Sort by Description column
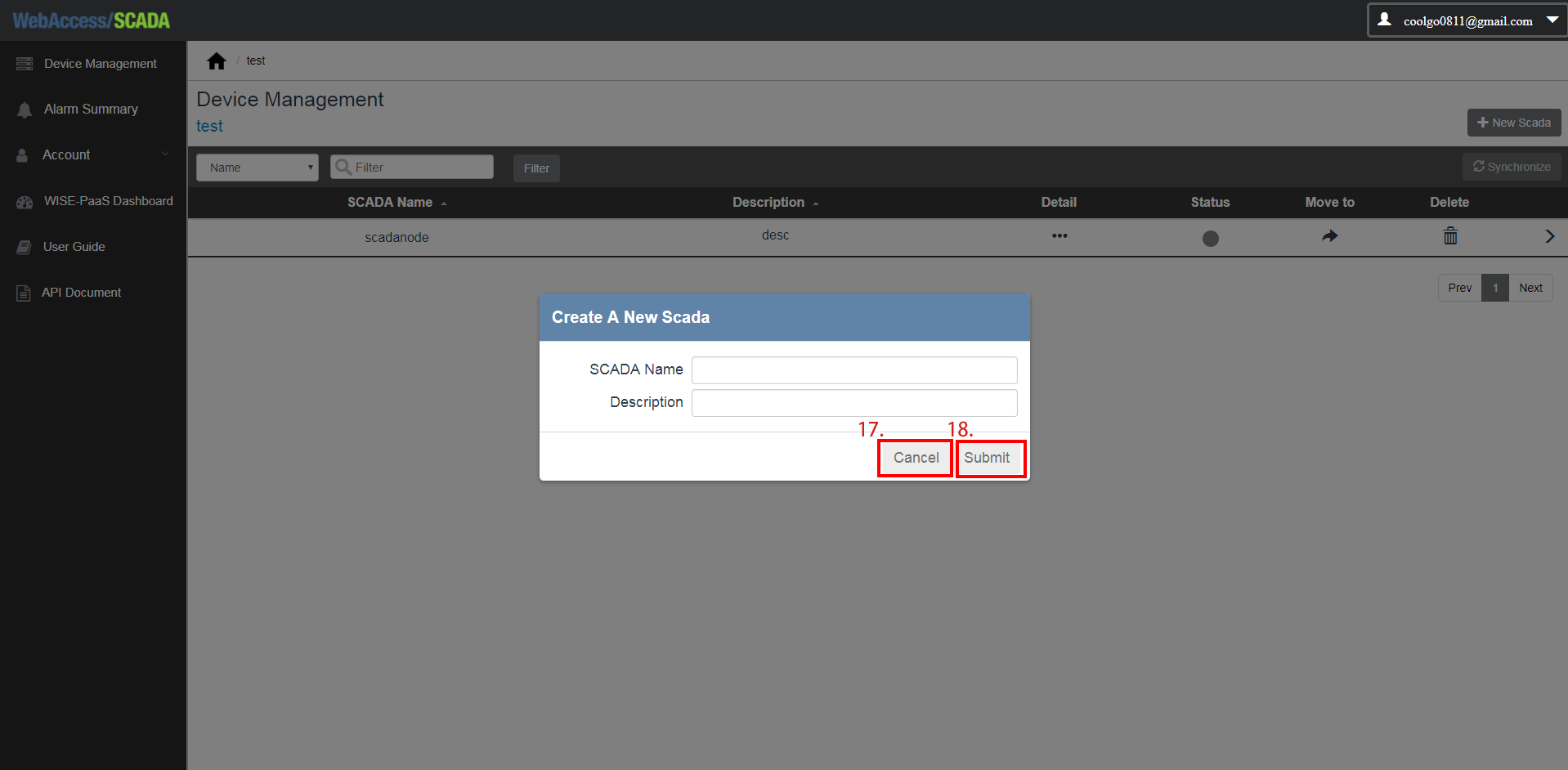The image size is (1568, 770). pyautogui.click(x=775, y=202)
